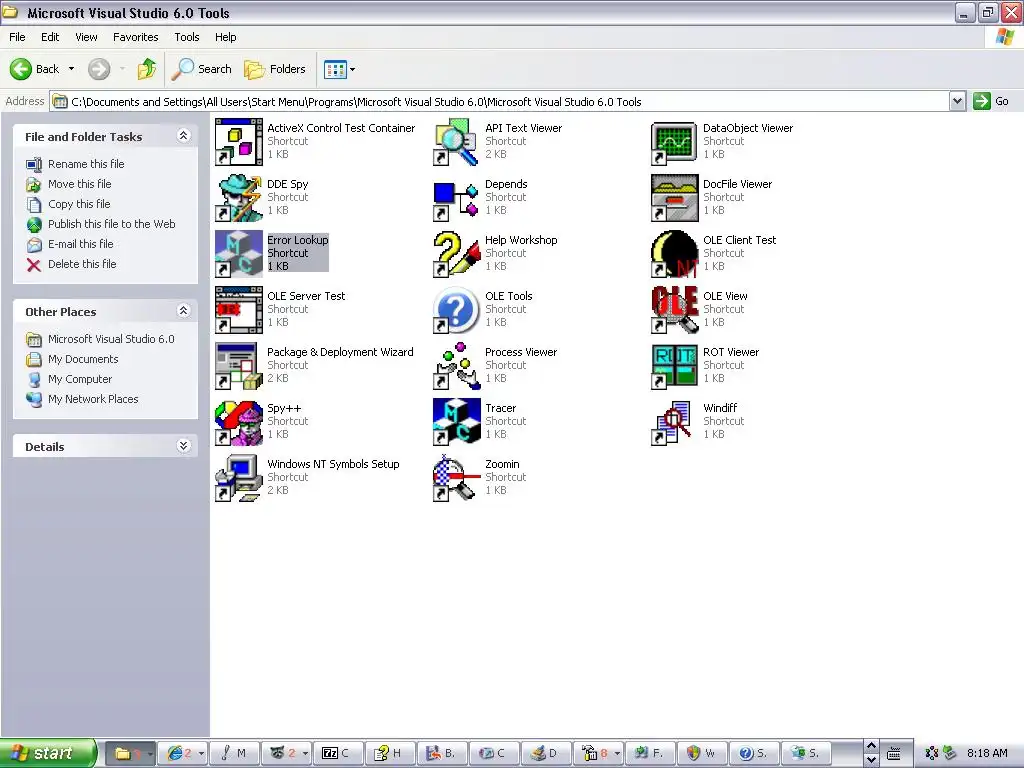Click the Go button
This screenshot has height=768, width=1024.
(x=991, y=101)
